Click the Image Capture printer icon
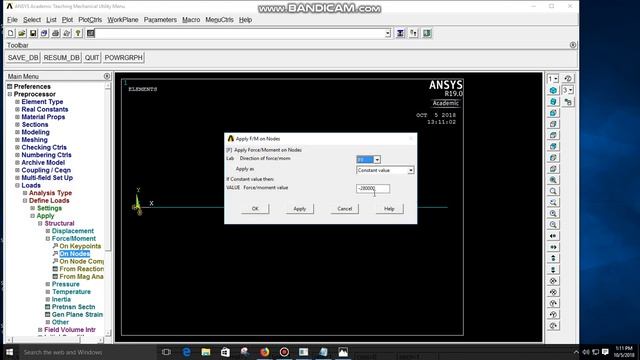Viewport: 640px width, 360px height. coord(56,33)
